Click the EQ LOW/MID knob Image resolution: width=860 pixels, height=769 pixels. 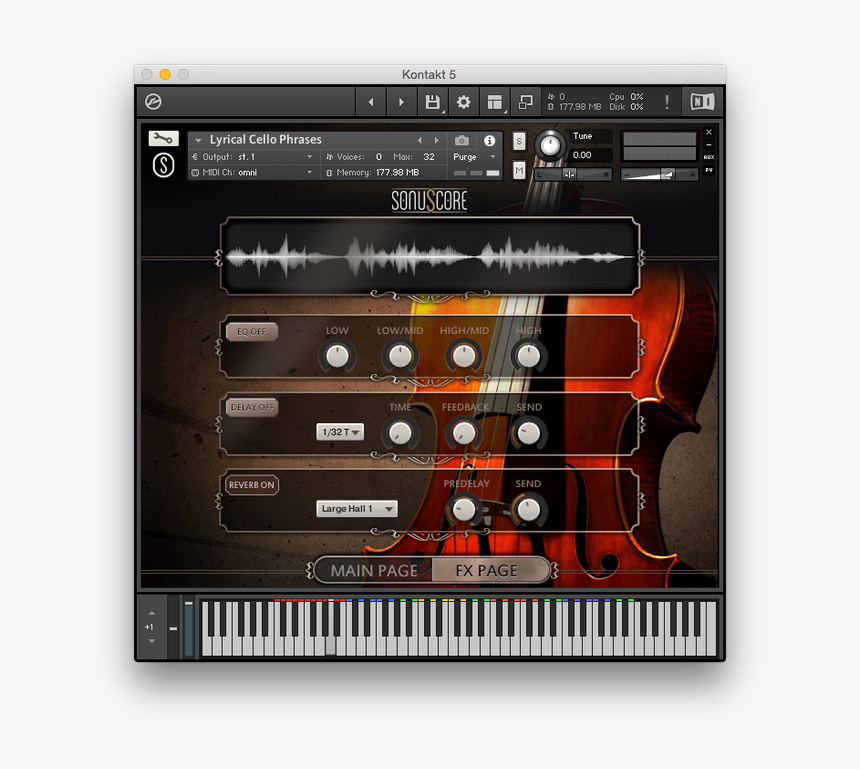tap(400, 357)
